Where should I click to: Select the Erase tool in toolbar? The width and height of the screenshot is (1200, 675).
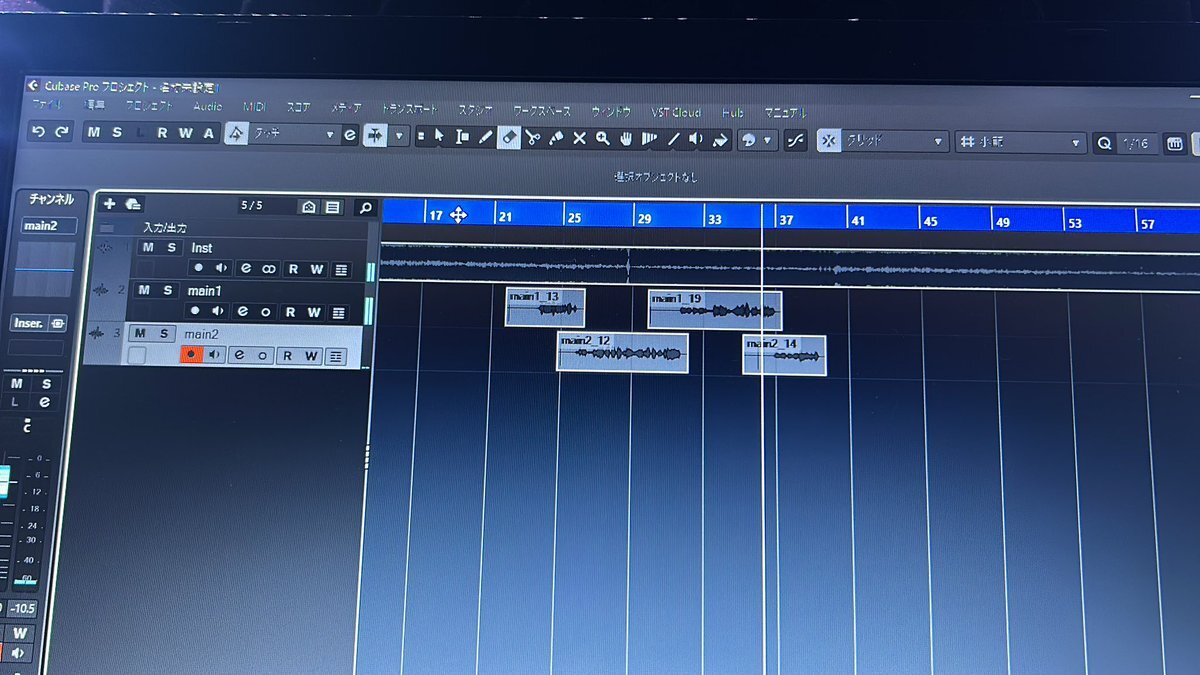click(x=509, y=138)
